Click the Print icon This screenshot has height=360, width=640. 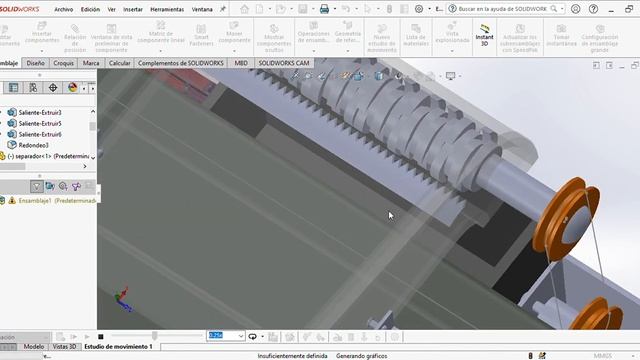click(x=324, y=9)
